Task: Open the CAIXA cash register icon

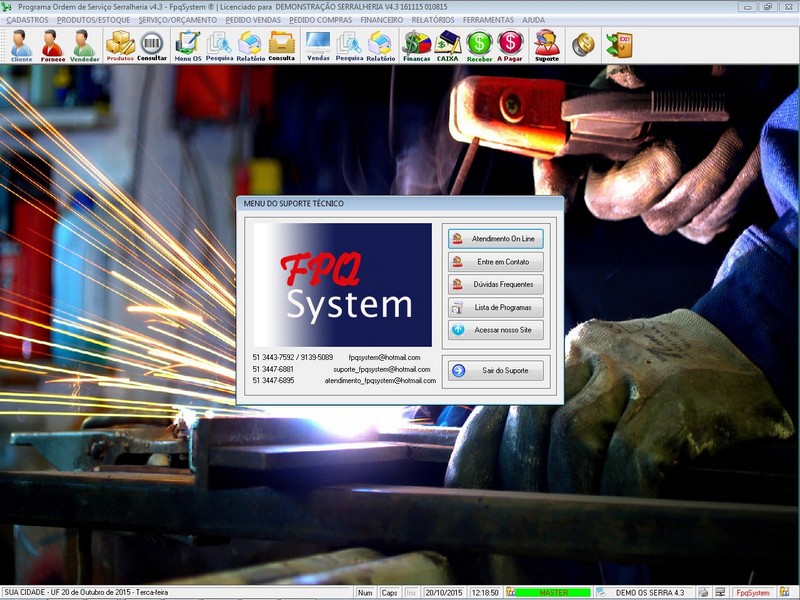Action: click(x=447, y=45)
